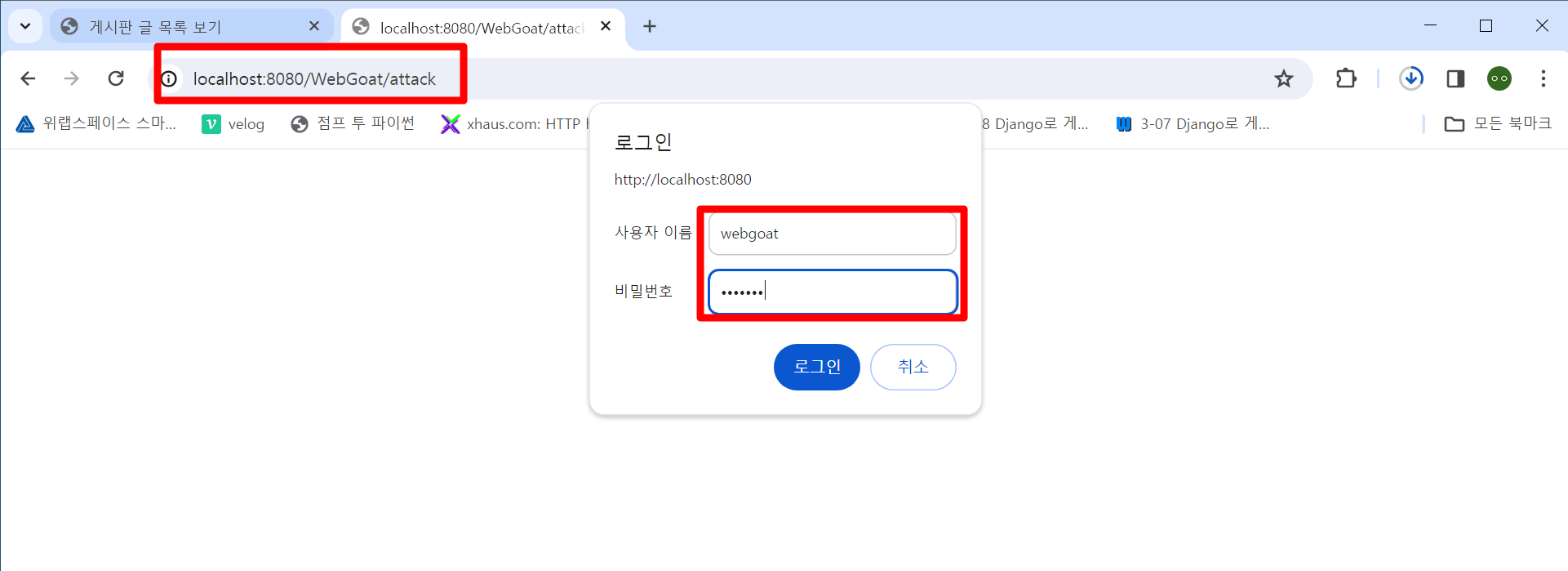1568x571 pixels.
Task: Open 위랩스페이스 bookmark
Action: pyautogui.click(x=96, y=123)
